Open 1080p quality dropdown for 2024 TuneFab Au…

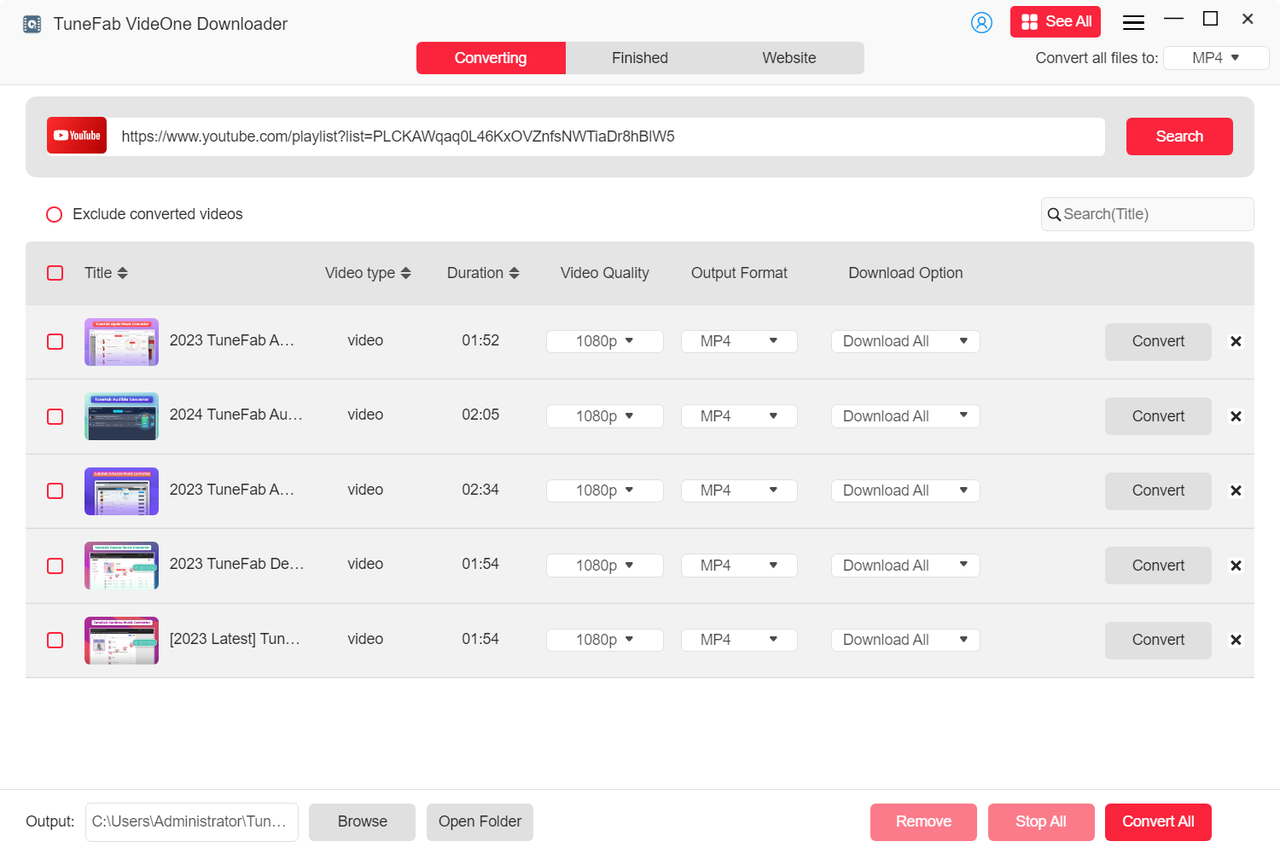tap(605, 416)
